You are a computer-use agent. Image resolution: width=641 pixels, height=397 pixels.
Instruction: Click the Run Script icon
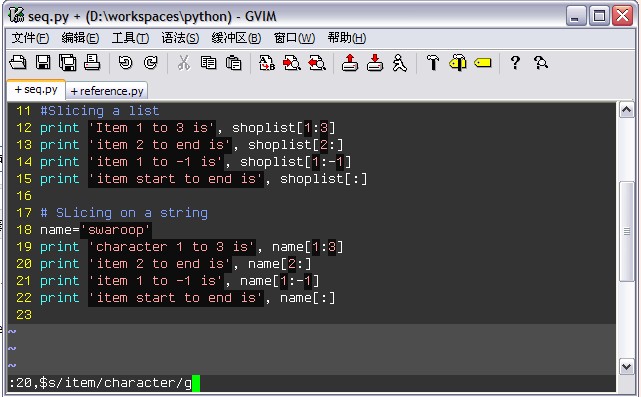coord(400,63)
